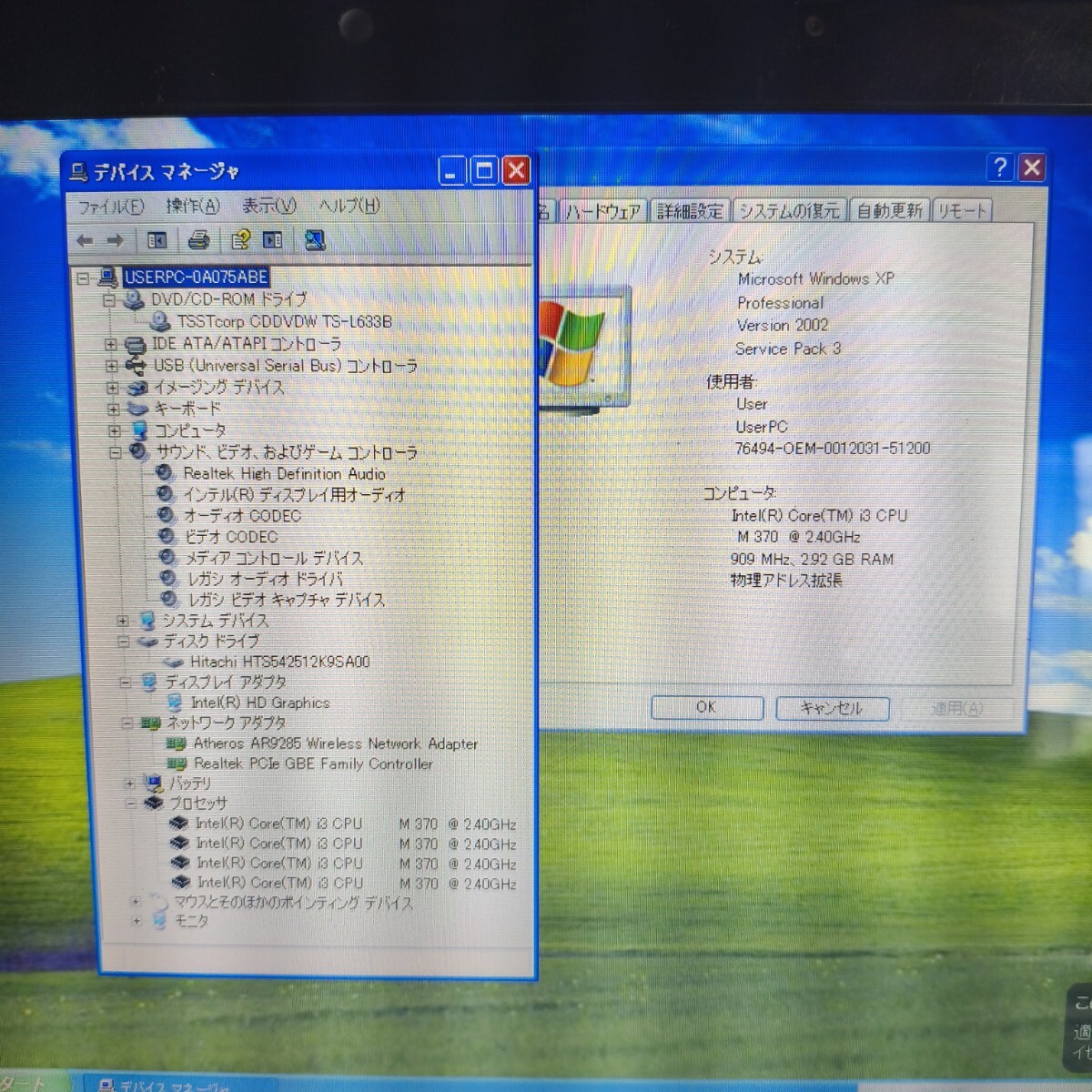The height and width of the screenshot is (1092, 1092).
Task: Expand the システム デバイス node
Action: coord(123,621)
